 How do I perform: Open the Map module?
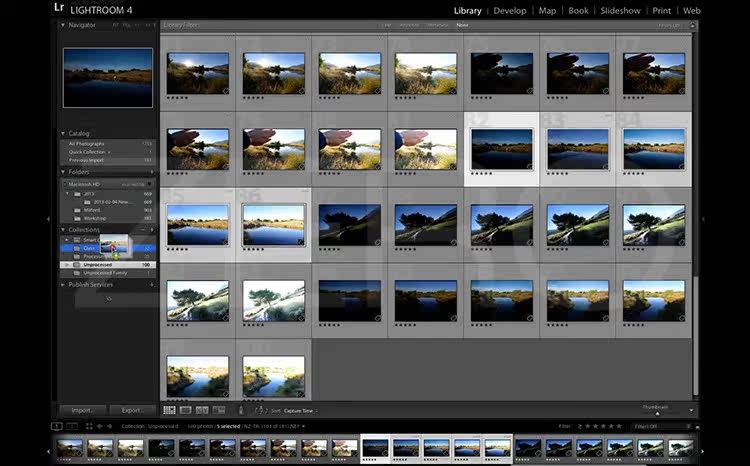click(547, 11)
